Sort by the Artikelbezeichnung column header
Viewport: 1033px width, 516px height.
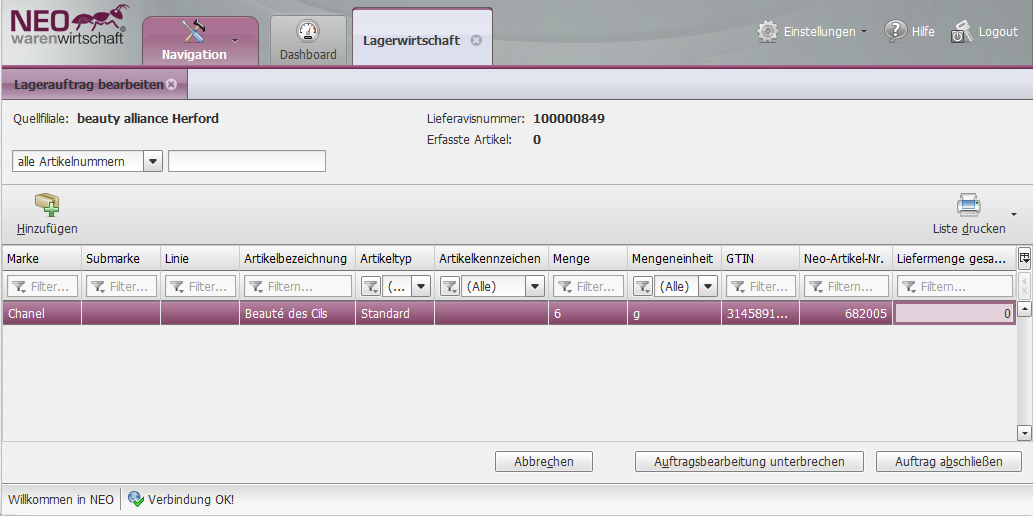pyautogui.click(x=298, y=258)
